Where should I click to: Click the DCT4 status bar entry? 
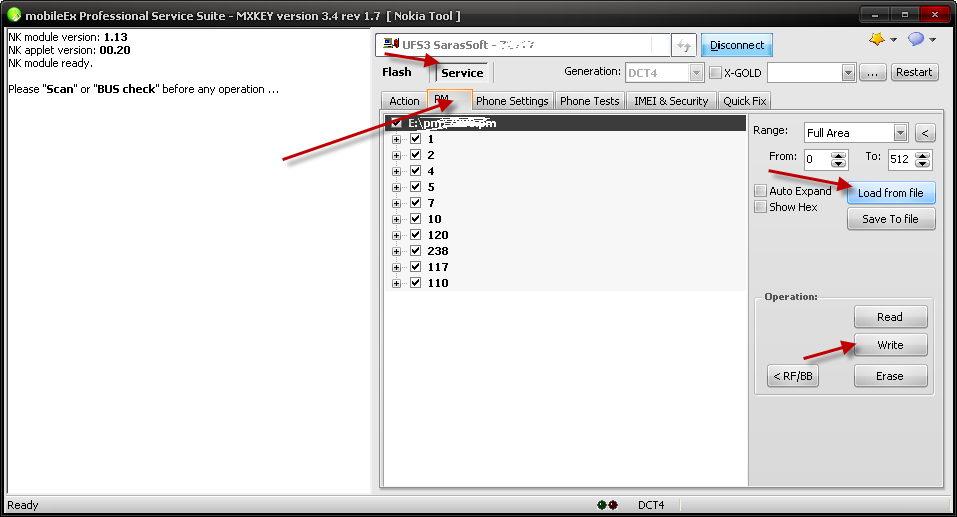651,505
